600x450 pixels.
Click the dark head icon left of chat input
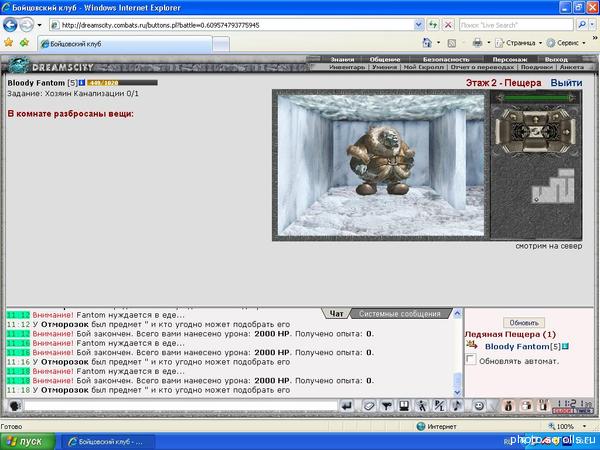[14, 406]
